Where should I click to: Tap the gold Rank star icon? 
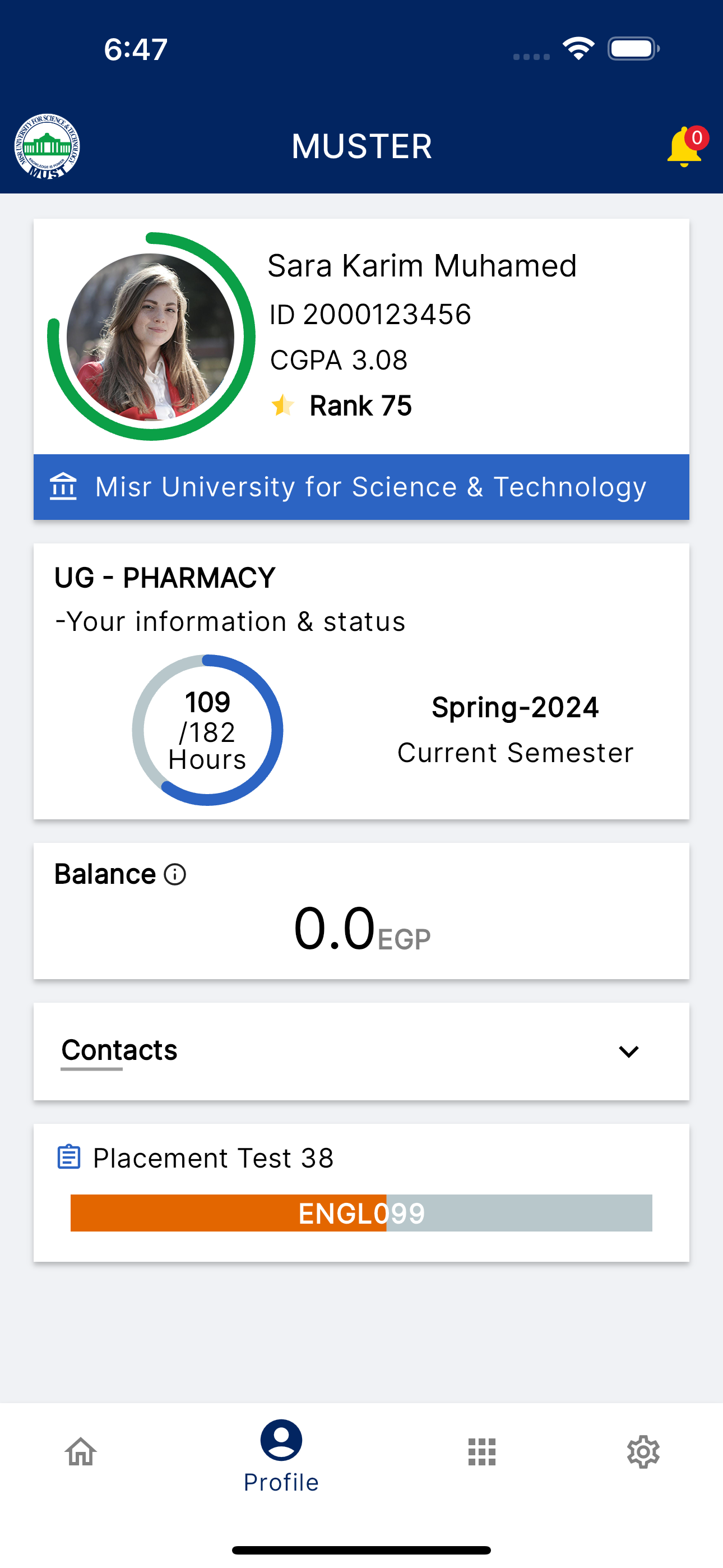tap(282, 405)
